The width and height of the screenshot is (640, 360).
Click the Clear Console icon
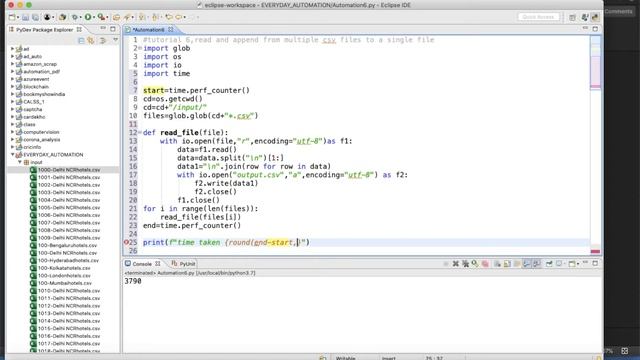click(x=497, y=264)
